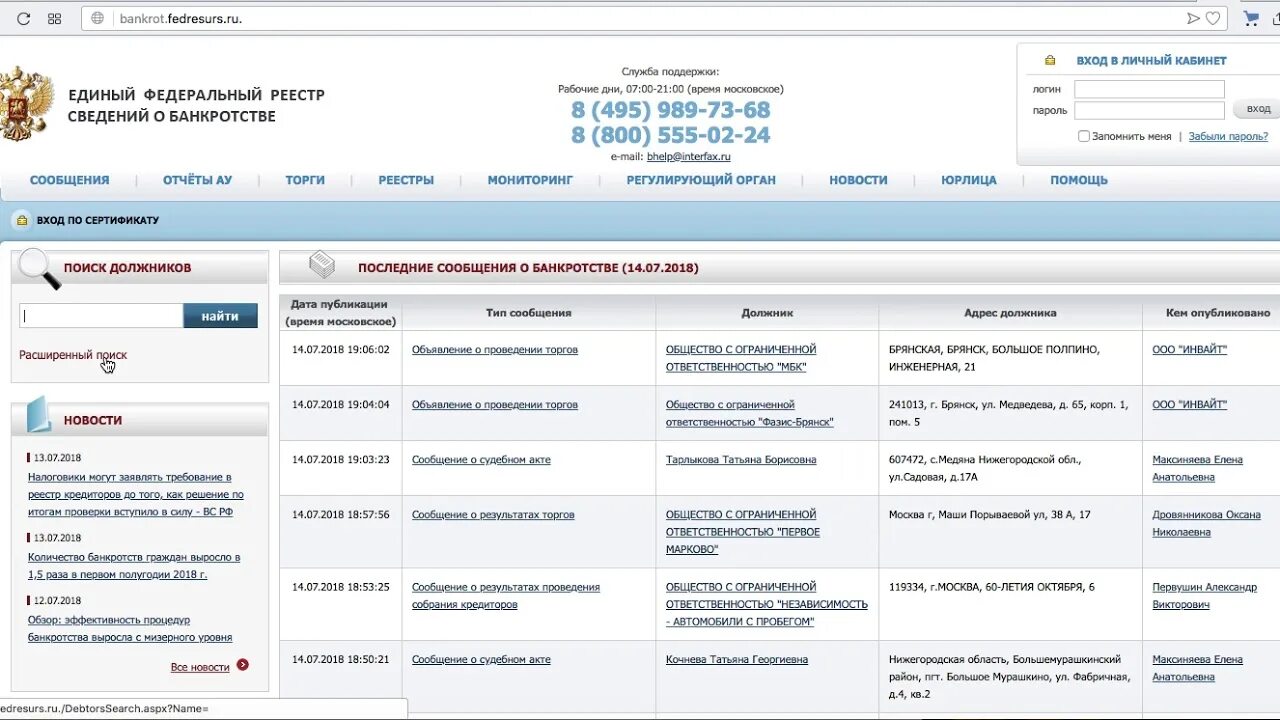
Task: Open news about Налоговики могут заявлять требование
Action: point(136,494)
